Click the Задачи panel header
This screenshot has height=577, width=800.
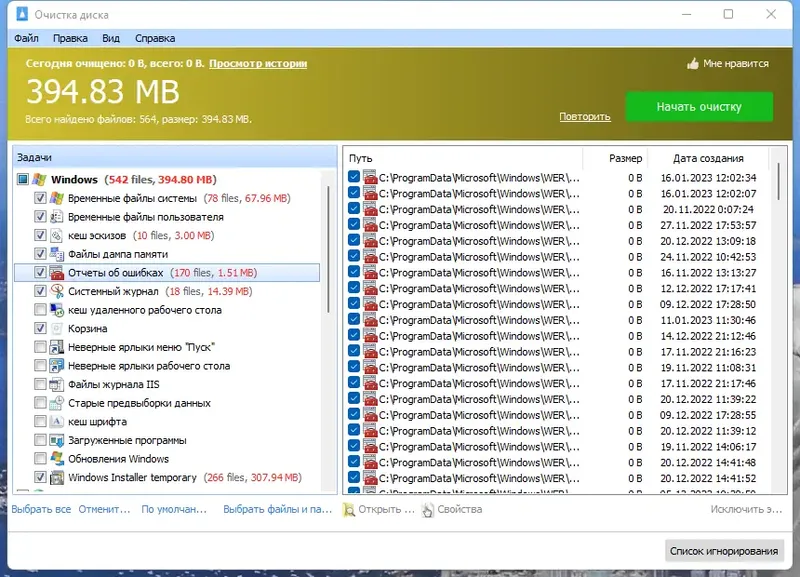(175, 157)
